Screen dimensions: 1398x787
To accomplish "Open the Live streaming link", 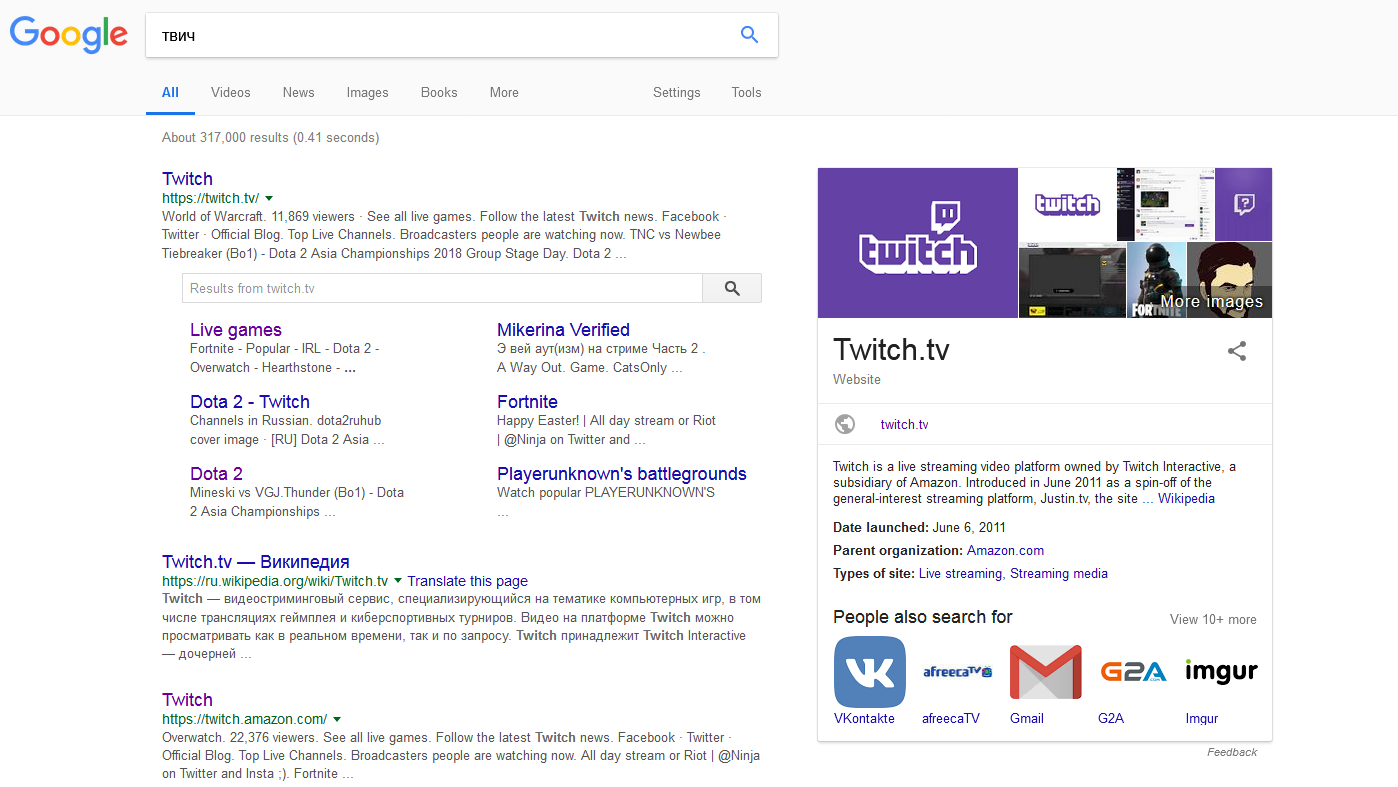I will [x=960, y=574].
